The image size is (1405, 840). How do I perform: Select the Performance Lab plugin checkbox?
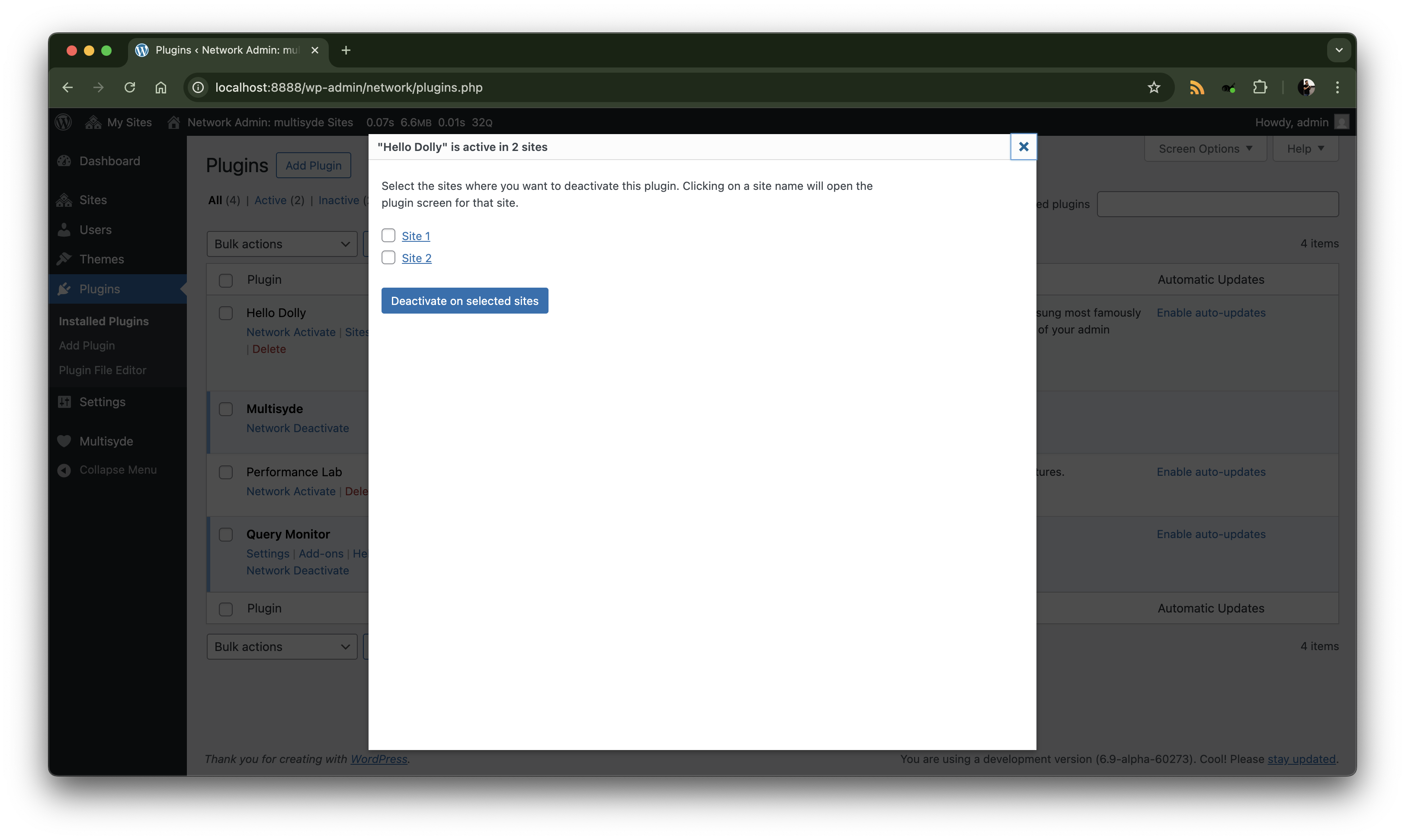(226, 472)
